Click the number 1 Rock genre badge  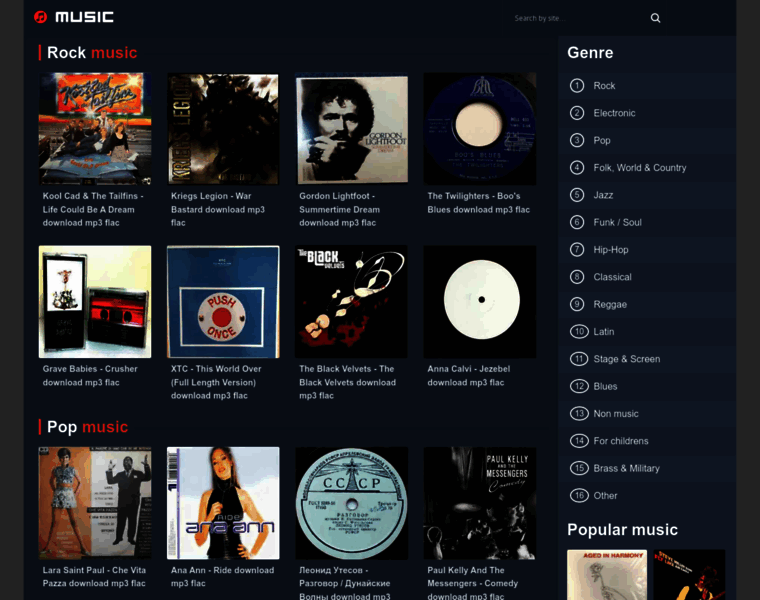tap(577, 86)
